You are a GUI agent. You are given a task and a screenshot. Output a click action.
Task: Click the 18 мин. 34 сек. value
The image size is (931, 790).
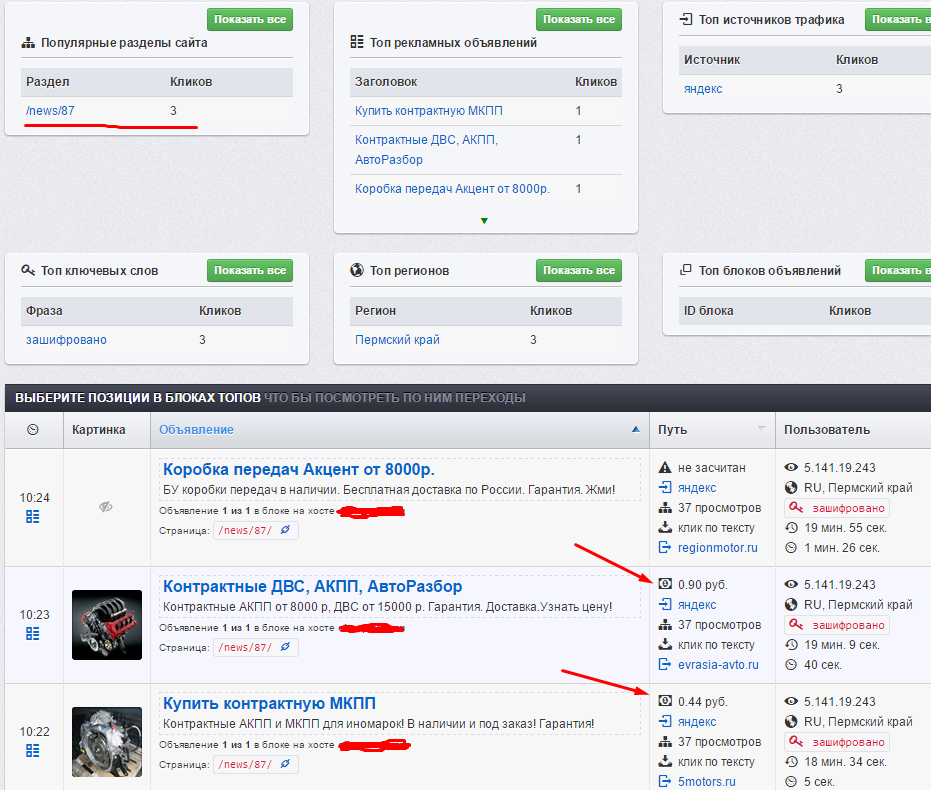pos(846,762)
